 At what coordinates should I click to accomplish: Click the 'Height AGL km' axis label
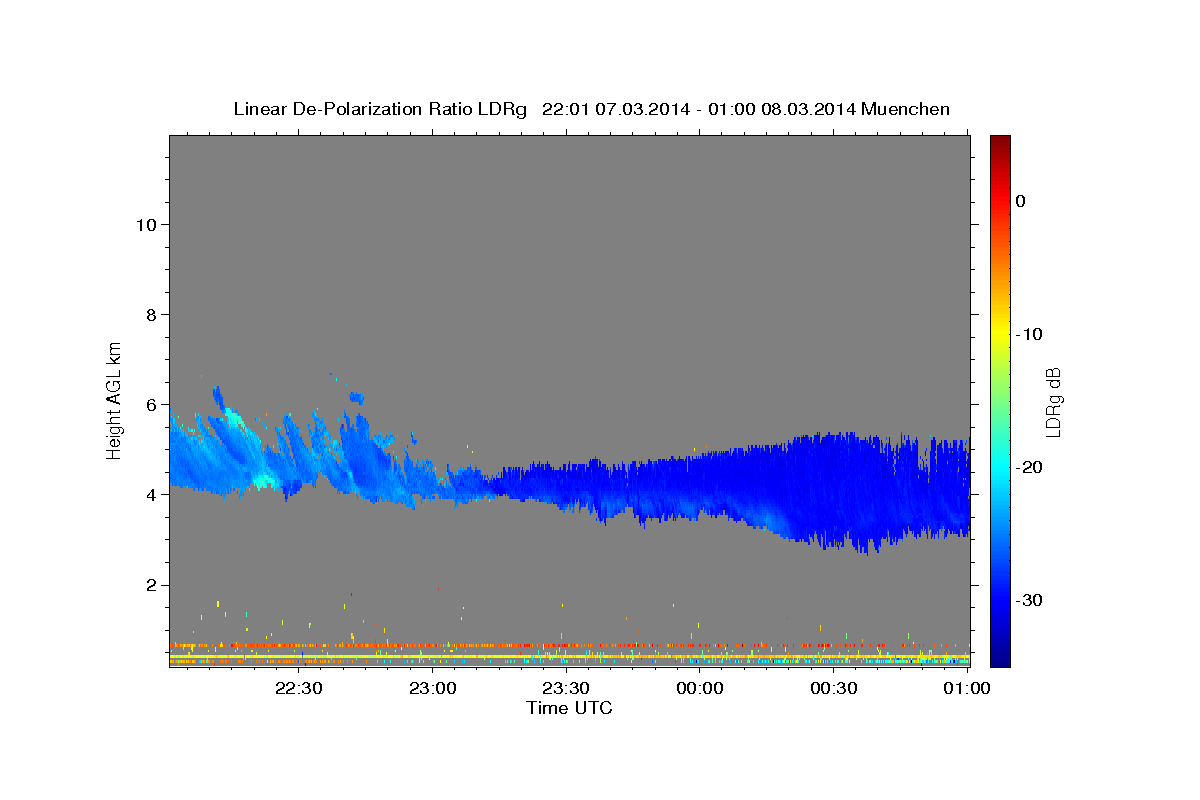tap(115, 399)
